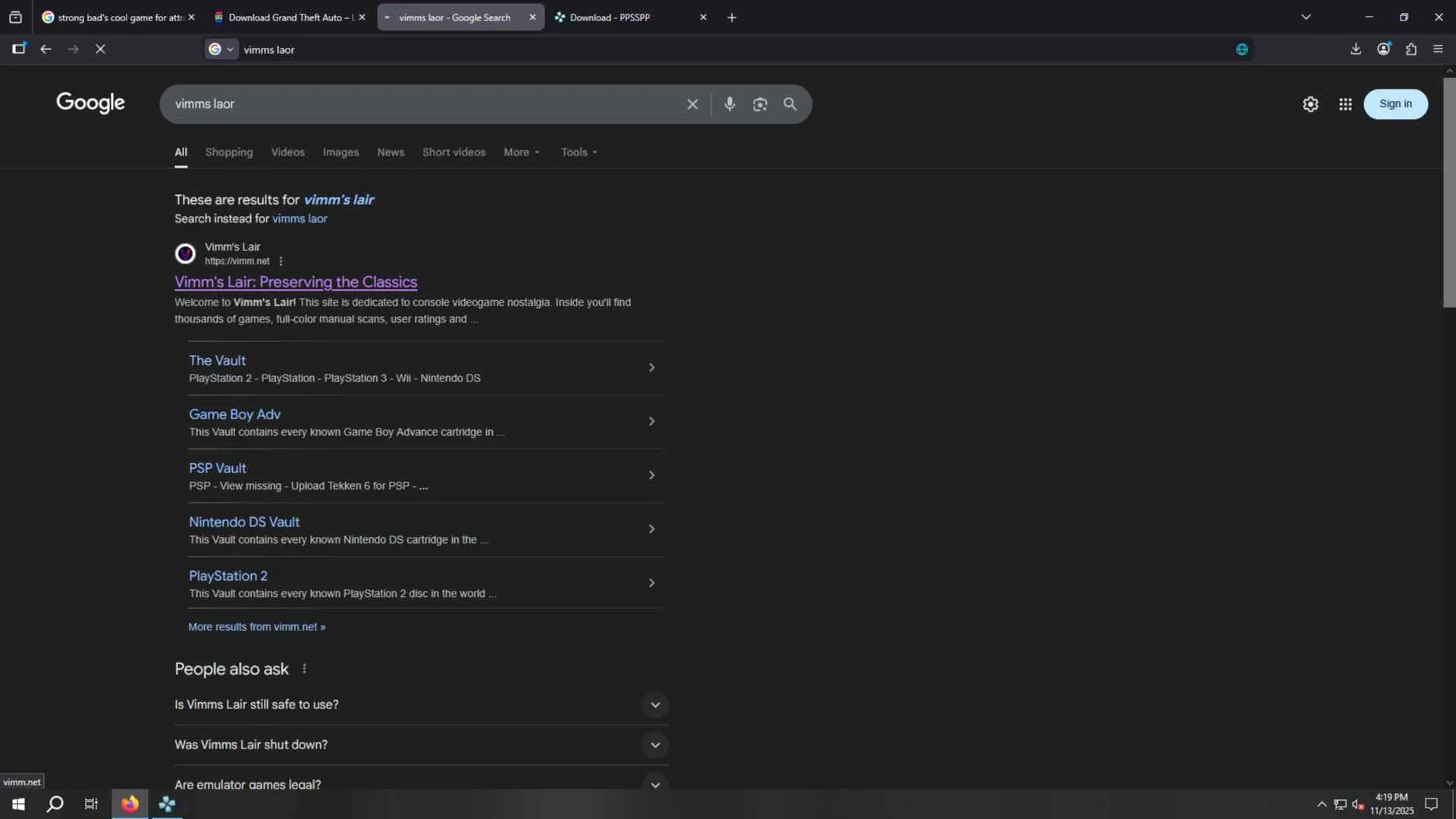Open Google Lens image search icon
The width and height of the screenshot is (1456, 819).
pyautogui.click(x=760, y=104)
